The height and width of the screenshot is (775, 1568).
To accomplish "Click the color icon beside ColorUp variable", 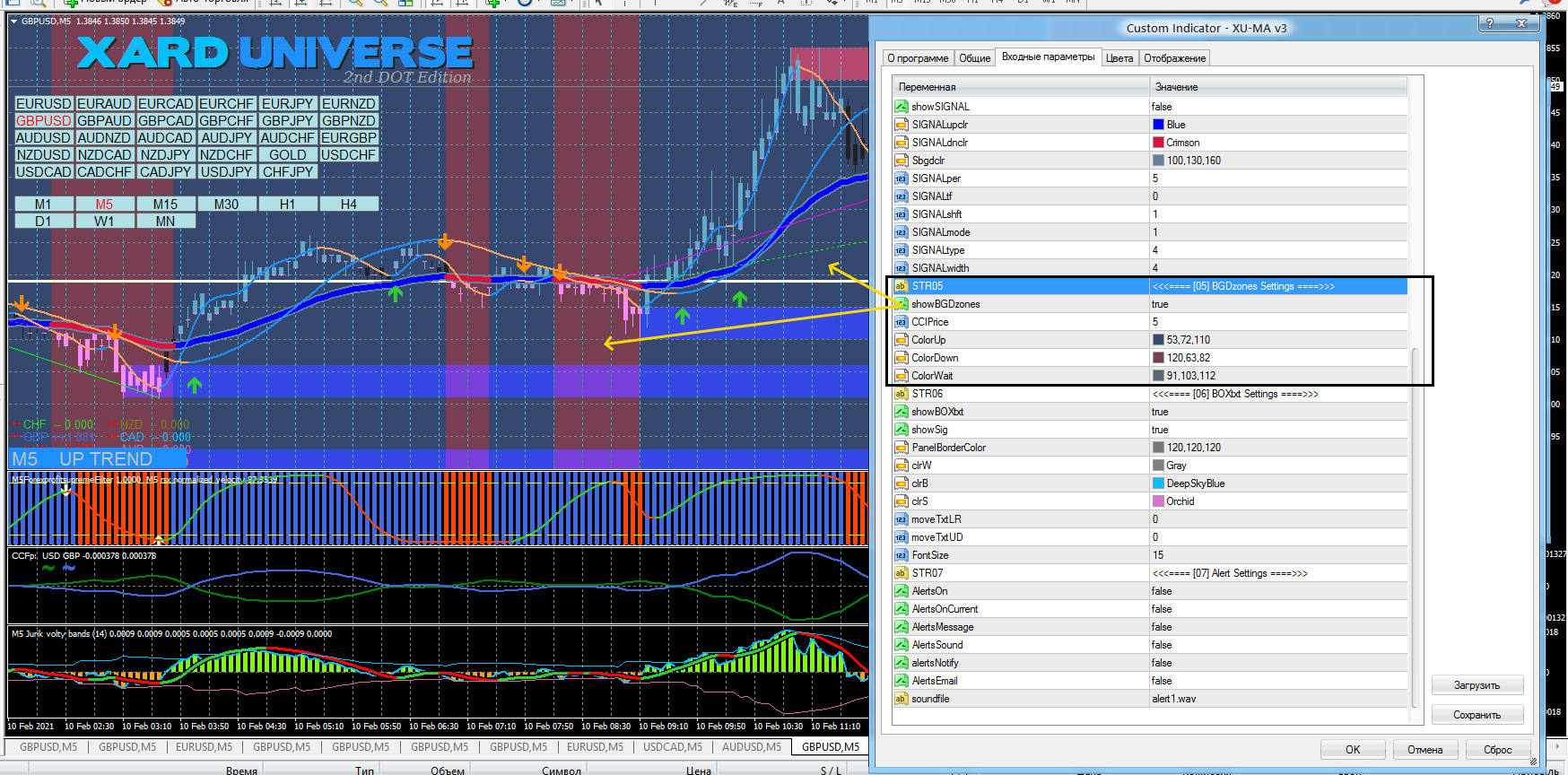I will click(x=901, y=340).
